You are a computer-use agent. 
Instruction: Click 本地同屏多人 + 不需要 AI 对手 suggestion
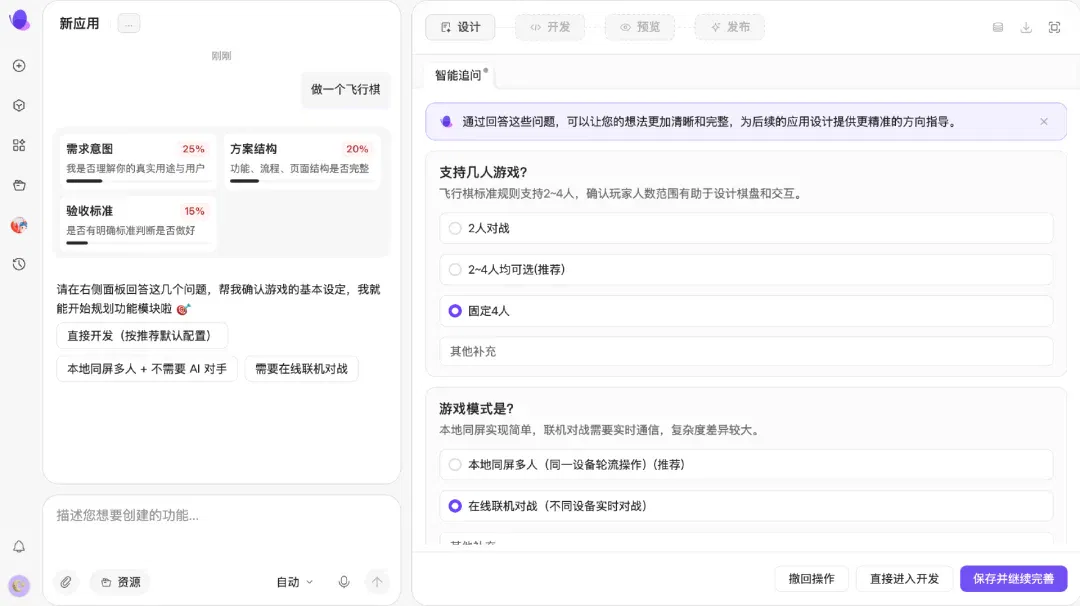(147, 368)
